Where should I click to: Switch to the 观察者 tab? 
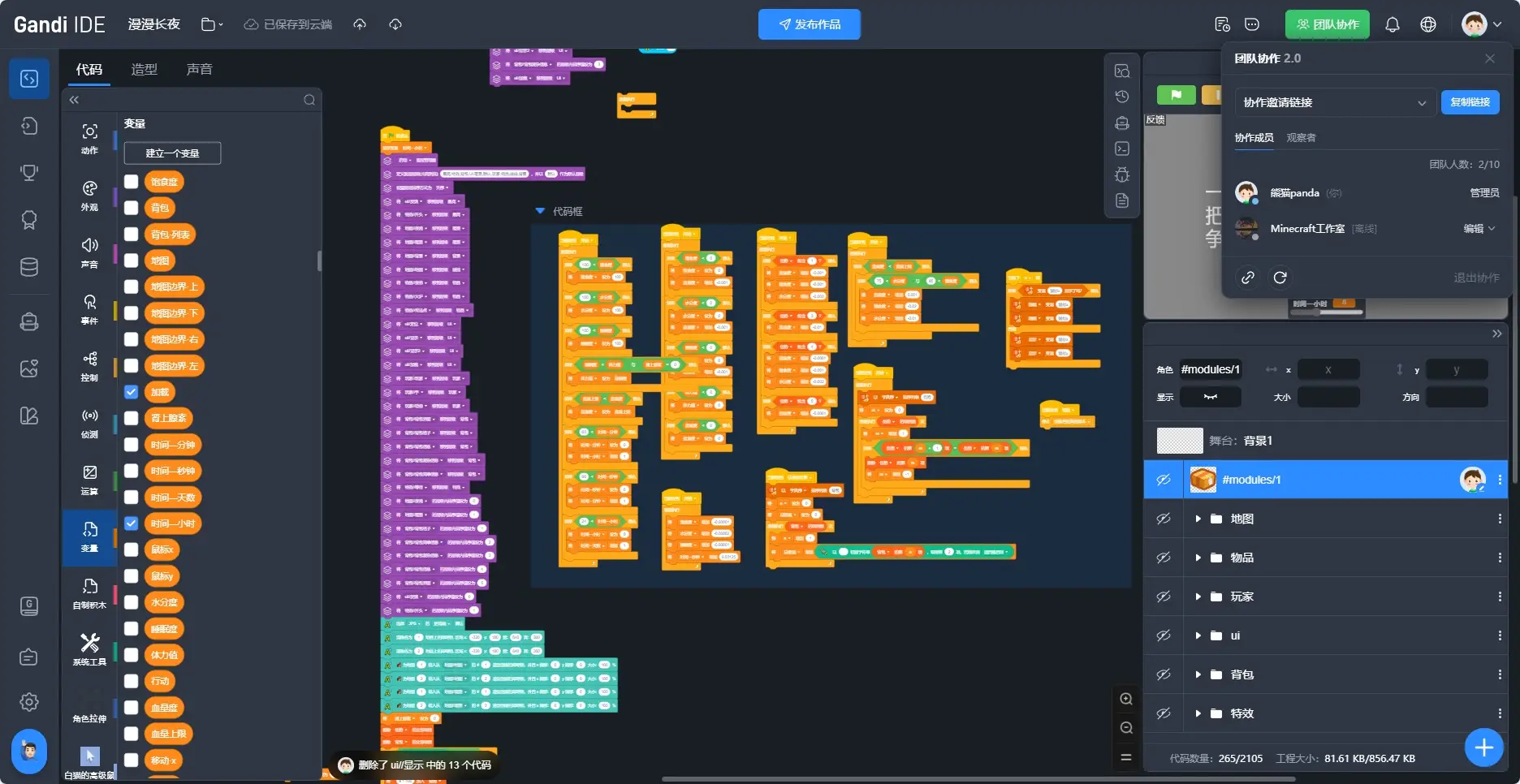tap(1302, 138)
